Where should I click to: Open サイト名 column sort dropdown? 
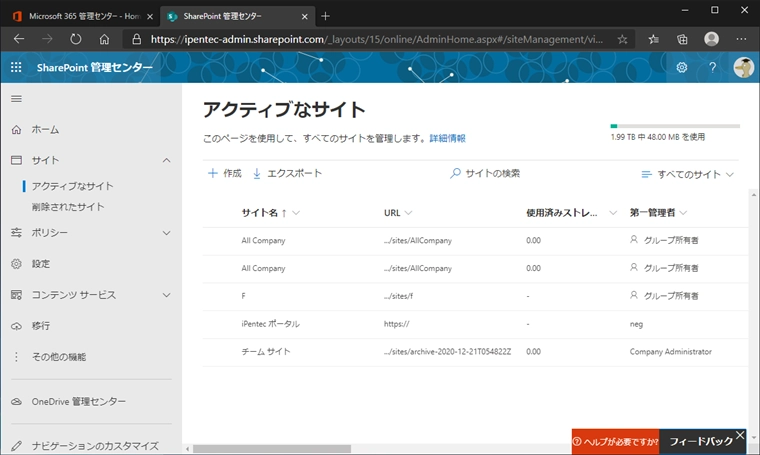click(x=296, y=213)
